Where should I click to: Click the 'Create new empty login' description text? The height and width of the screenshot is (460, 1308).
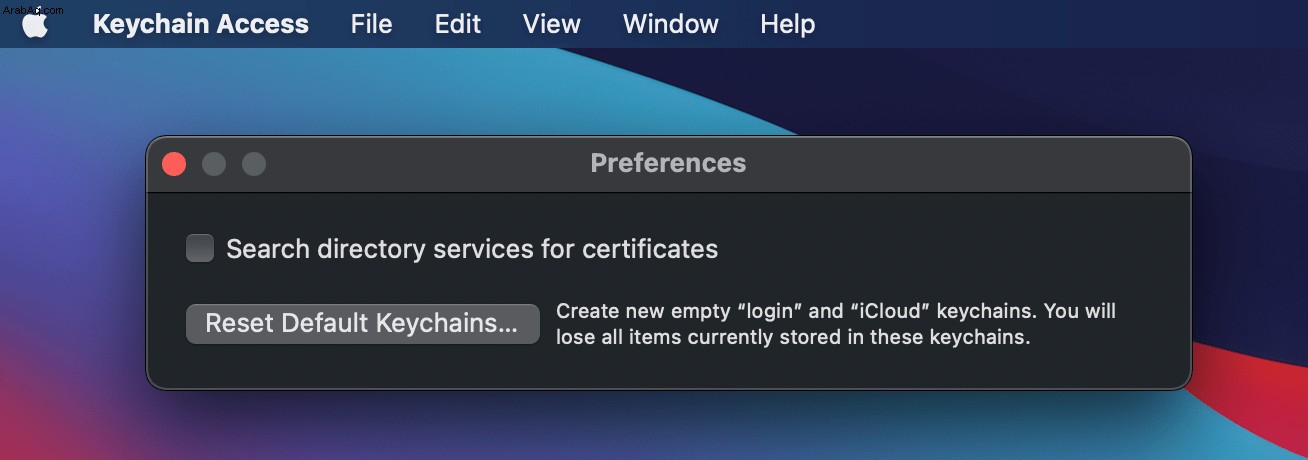pos(836,311)
